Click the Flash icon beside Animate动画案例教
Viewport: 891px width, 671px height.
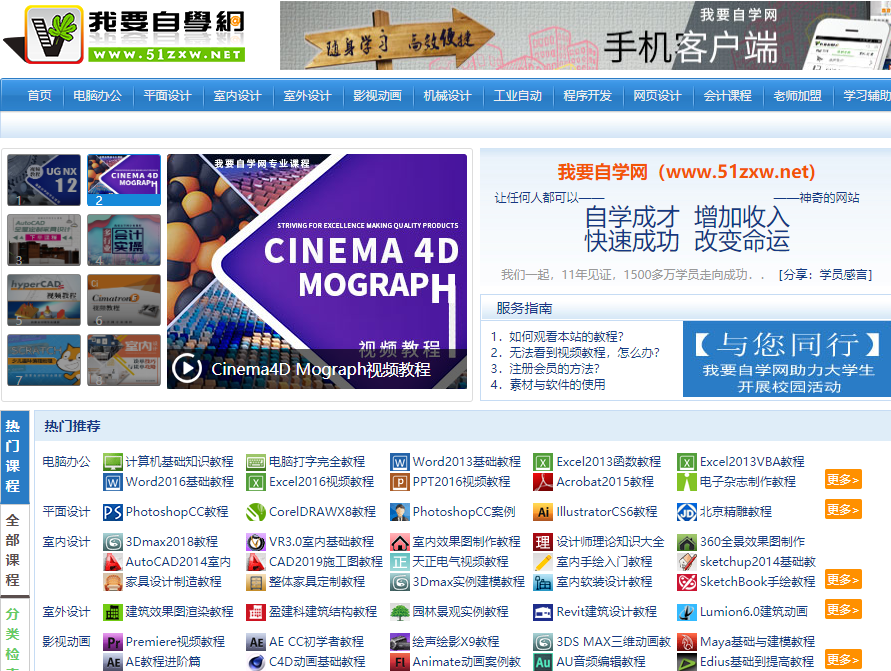tap(399, 662)
